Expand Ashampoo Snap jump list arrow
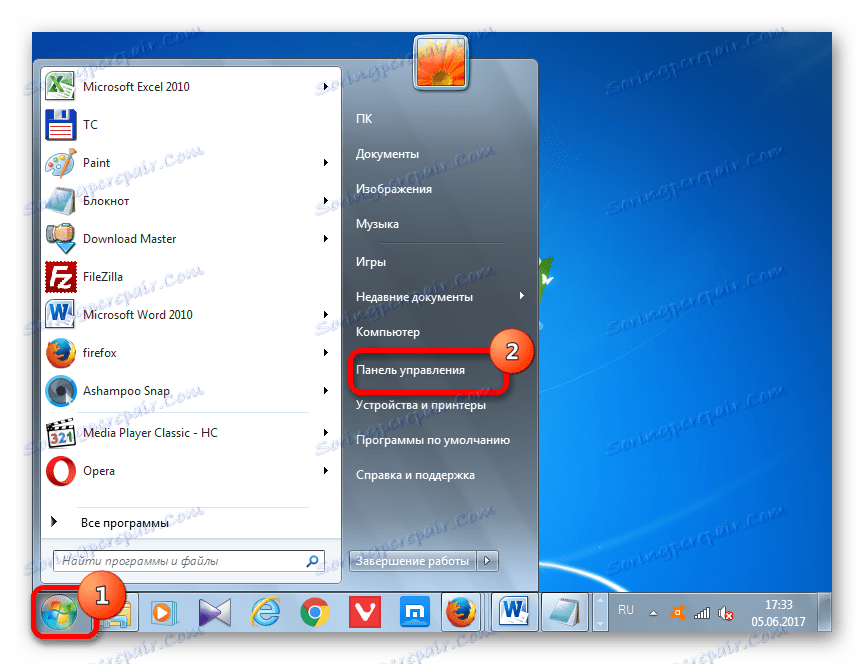864x664 pixels. coord(326,391)
